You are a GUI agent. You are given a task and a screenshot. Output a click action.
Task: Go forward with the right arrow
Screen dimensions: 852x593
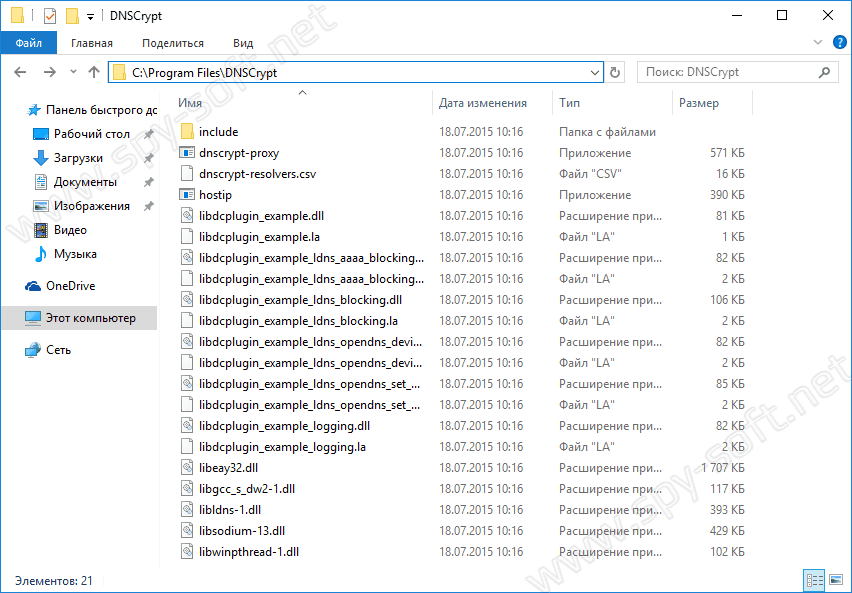49,72
